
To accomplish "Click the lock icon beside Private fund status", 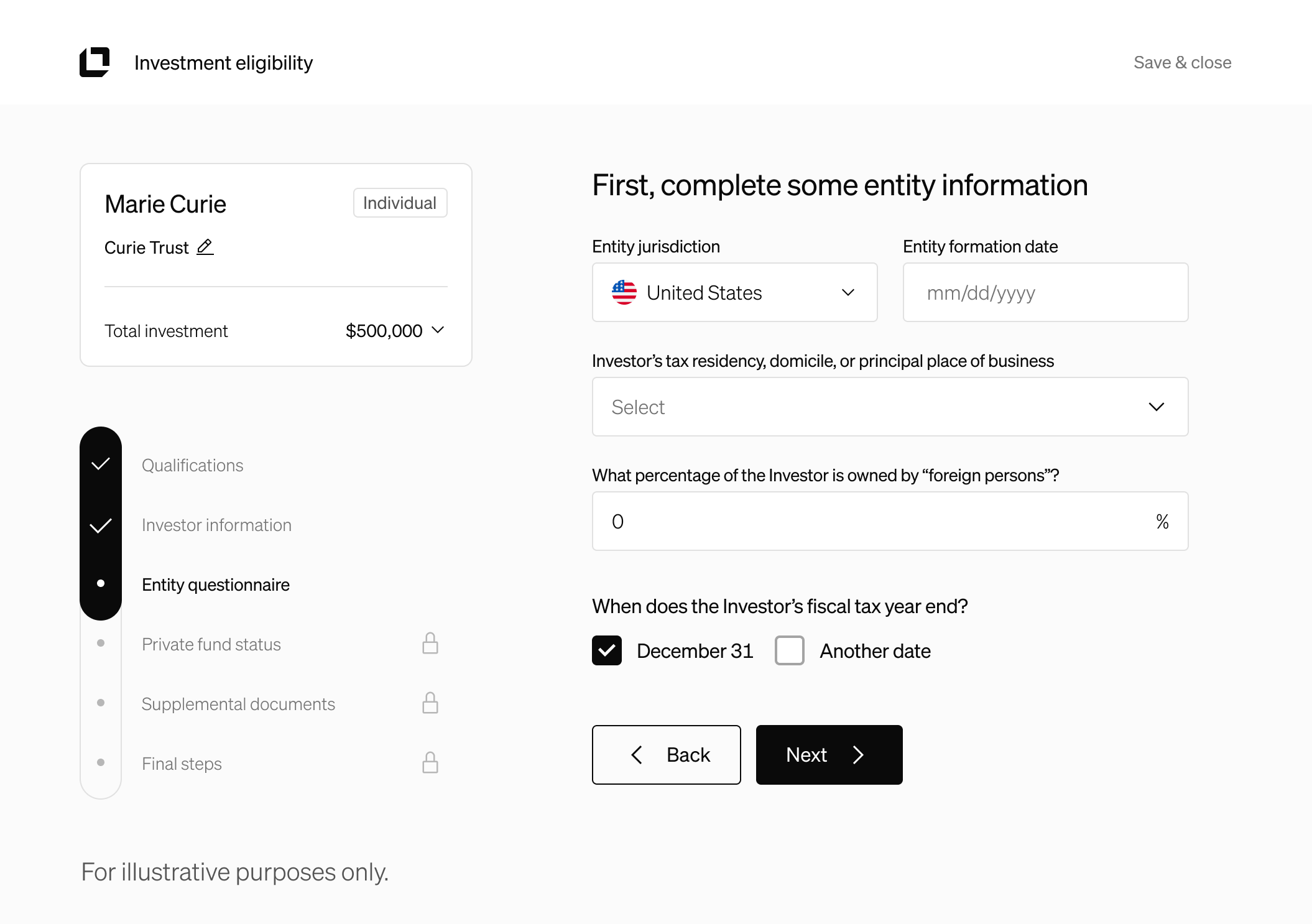I will (430, 644).
